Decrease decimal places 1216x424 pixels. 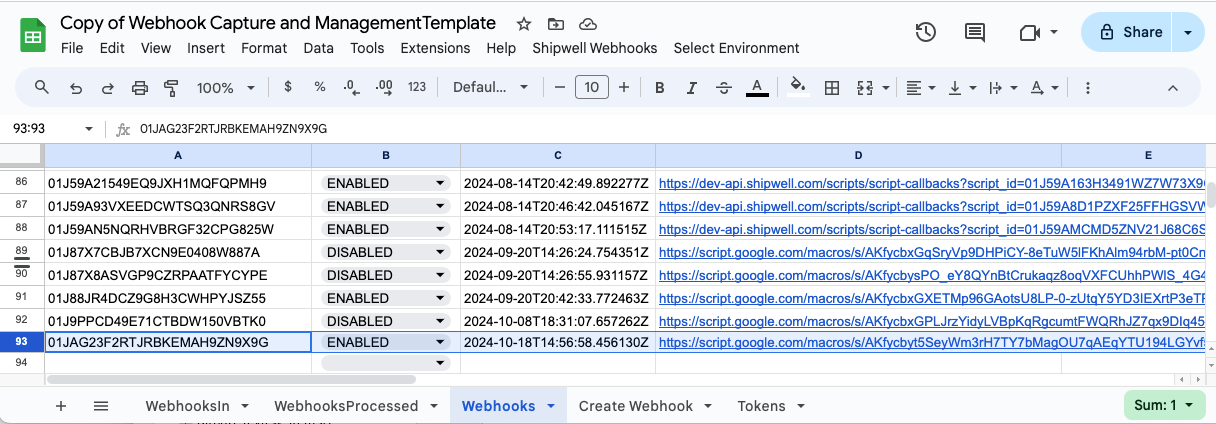351,87
